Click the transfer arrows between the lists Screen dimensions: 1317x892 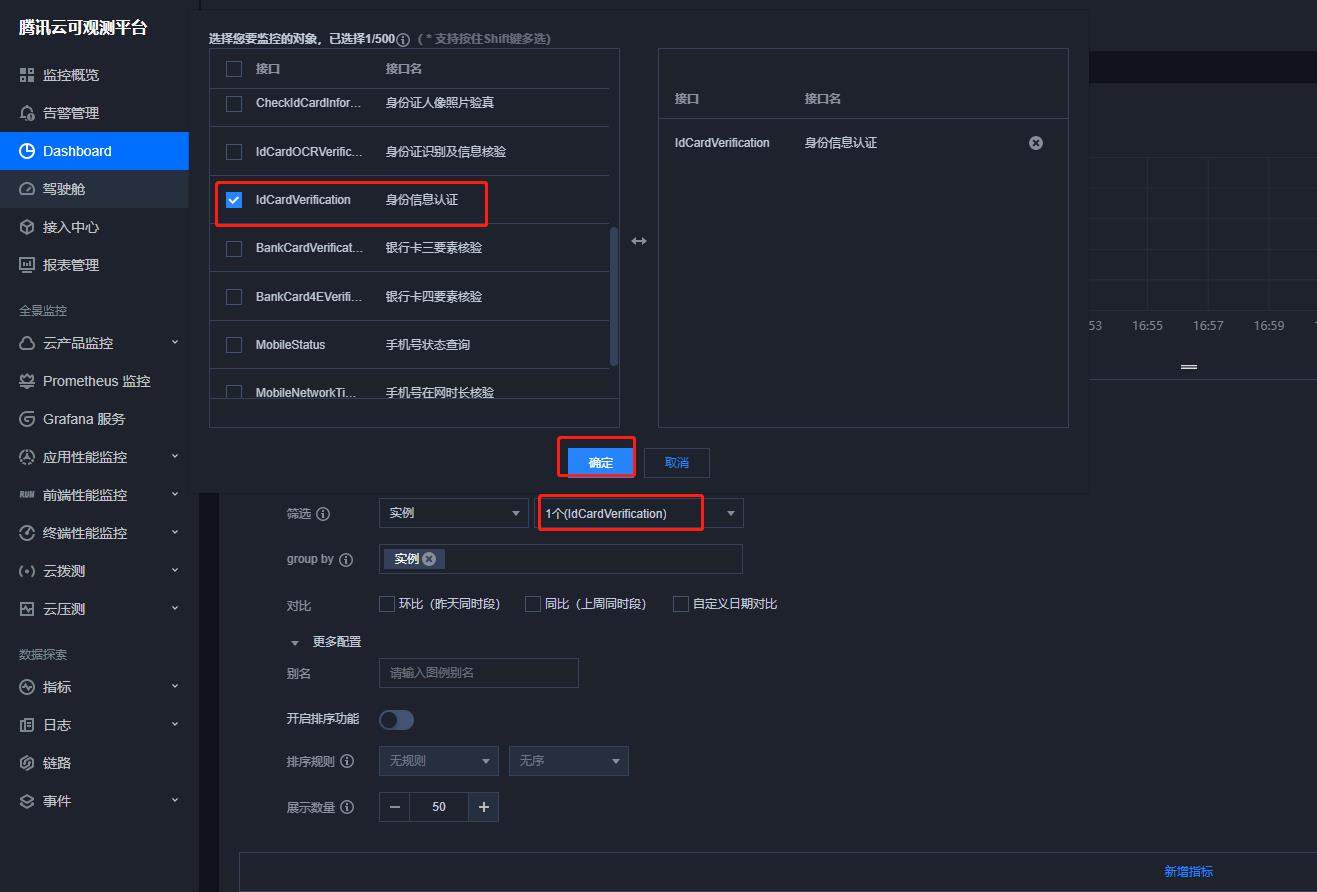tap(639, 241)
